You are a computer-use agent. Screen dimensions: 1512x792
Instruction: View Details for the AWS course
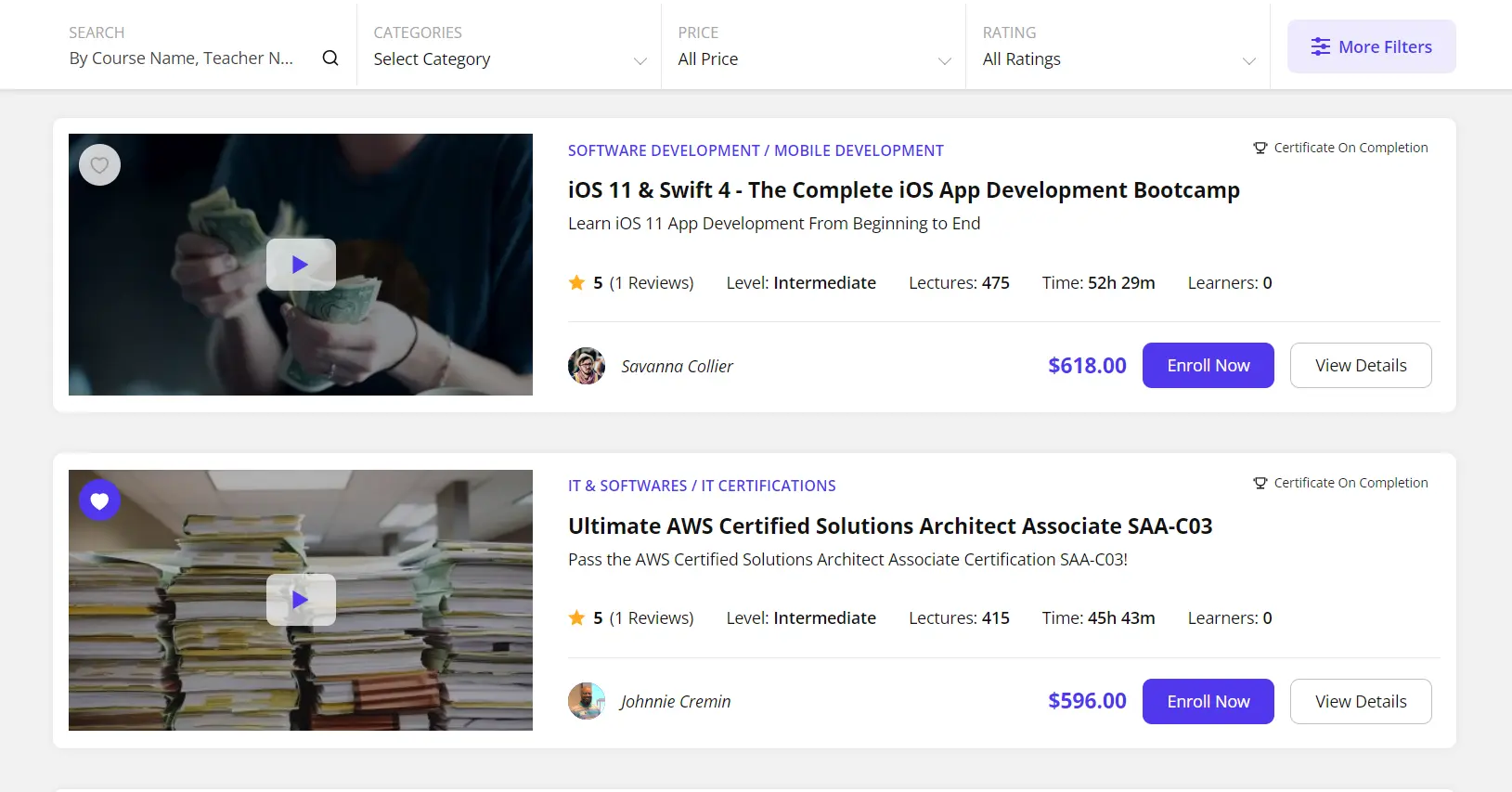click(x=1360, y=702)
